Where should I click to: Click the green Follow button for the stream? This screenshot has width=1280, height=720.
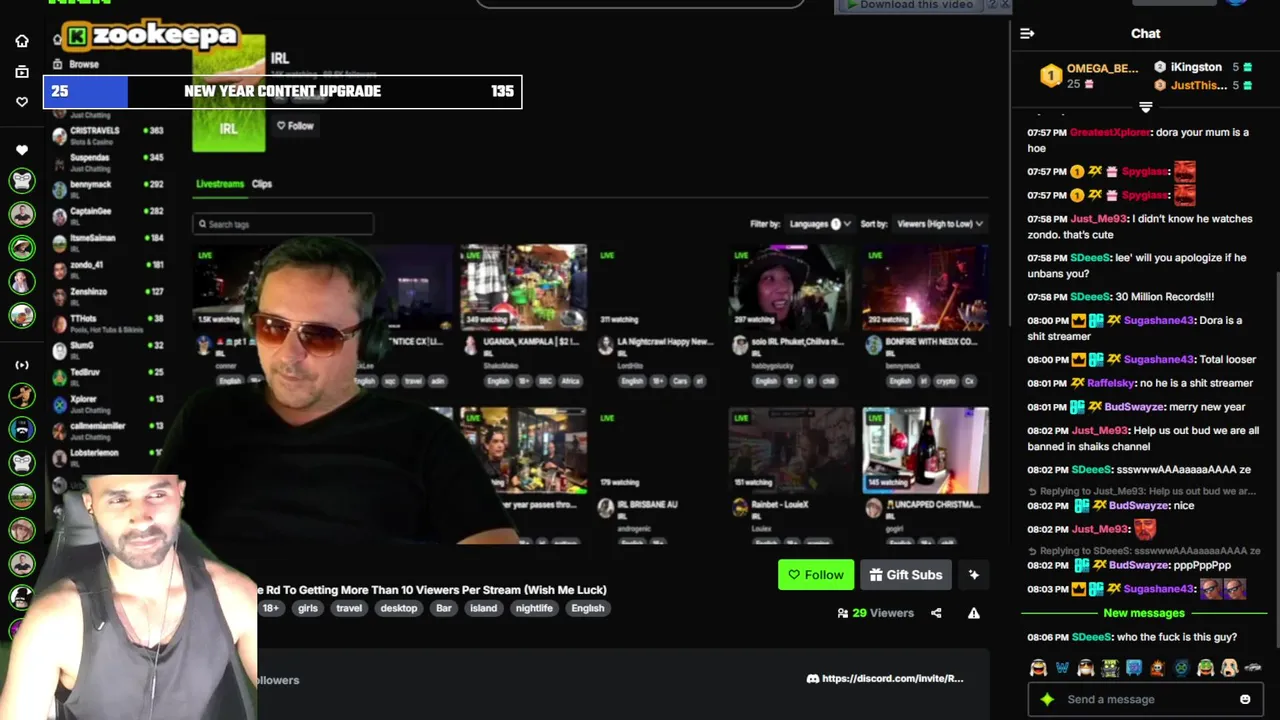click(816, 575)
